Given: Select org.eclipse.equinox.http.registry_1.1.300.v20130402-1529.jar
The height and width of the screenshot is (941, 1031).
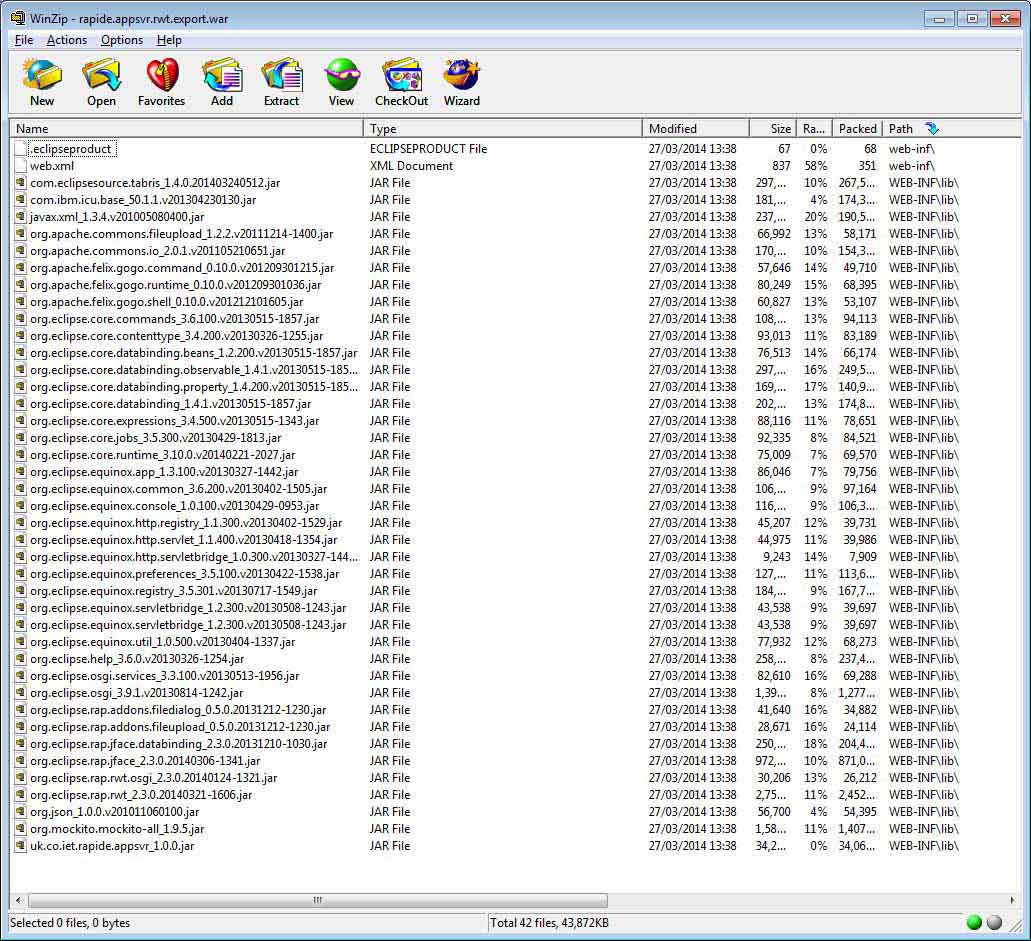Looking at the screenshot, I should pyautogui.click(x=186, y=523).
